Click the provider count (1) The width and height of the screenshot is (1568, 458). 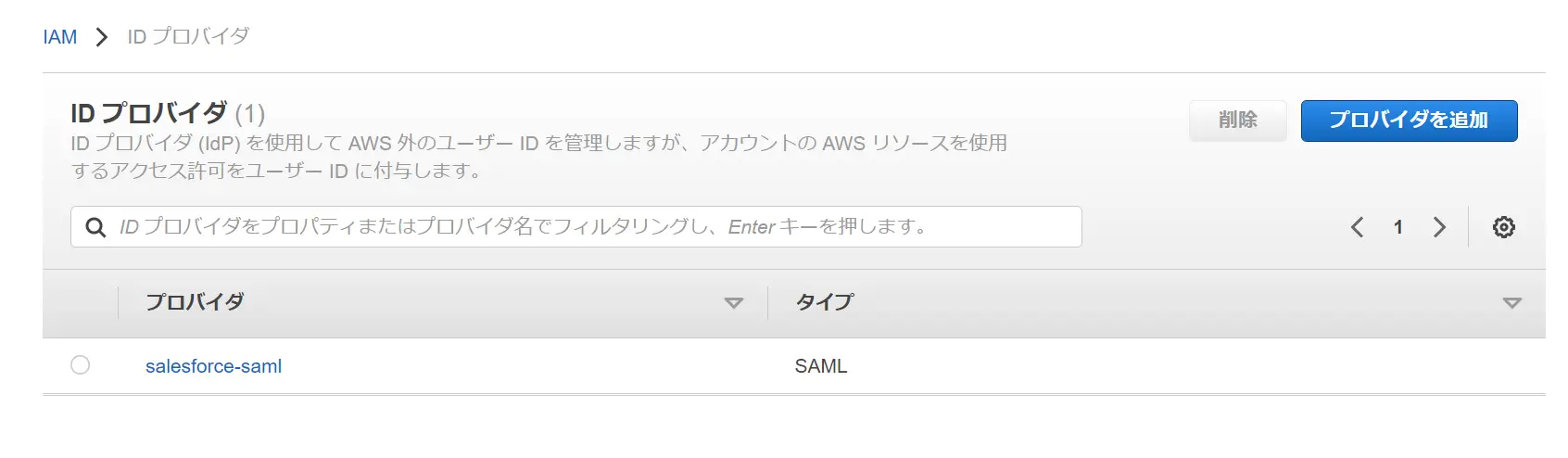coord(250,114)
